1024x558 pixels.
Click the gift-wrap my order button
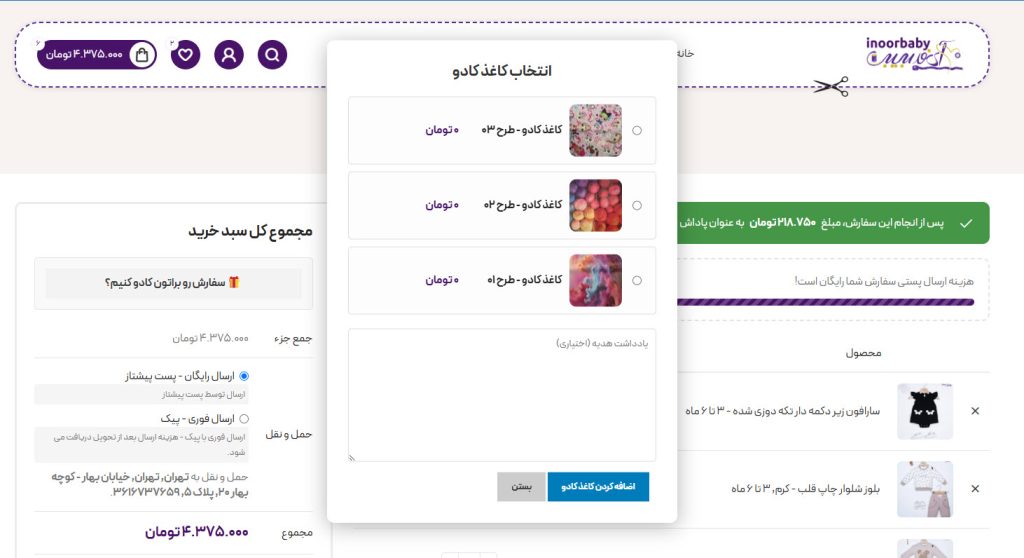[173, 283]
